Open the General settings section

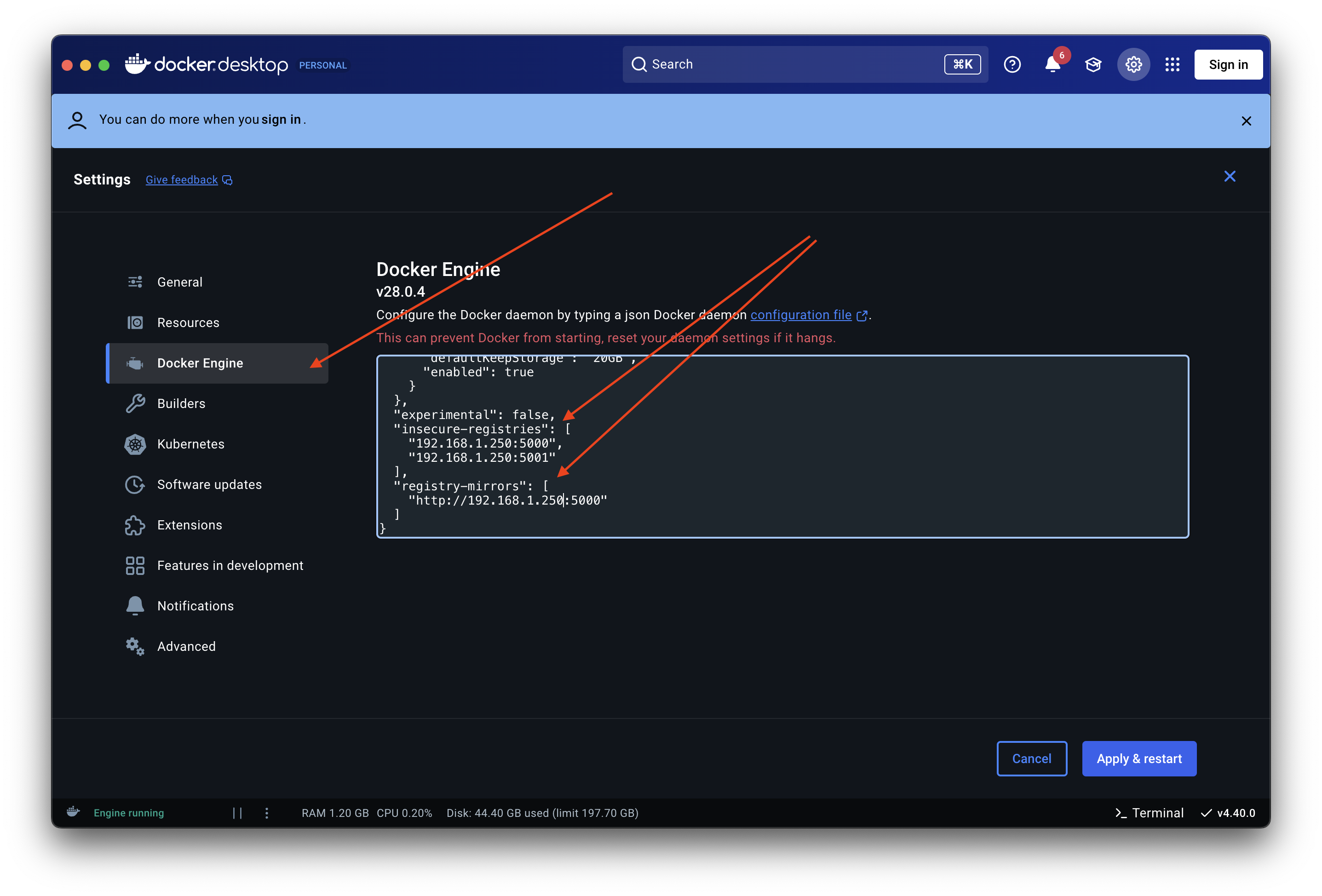pyautogui.click(x=217, y=281)
